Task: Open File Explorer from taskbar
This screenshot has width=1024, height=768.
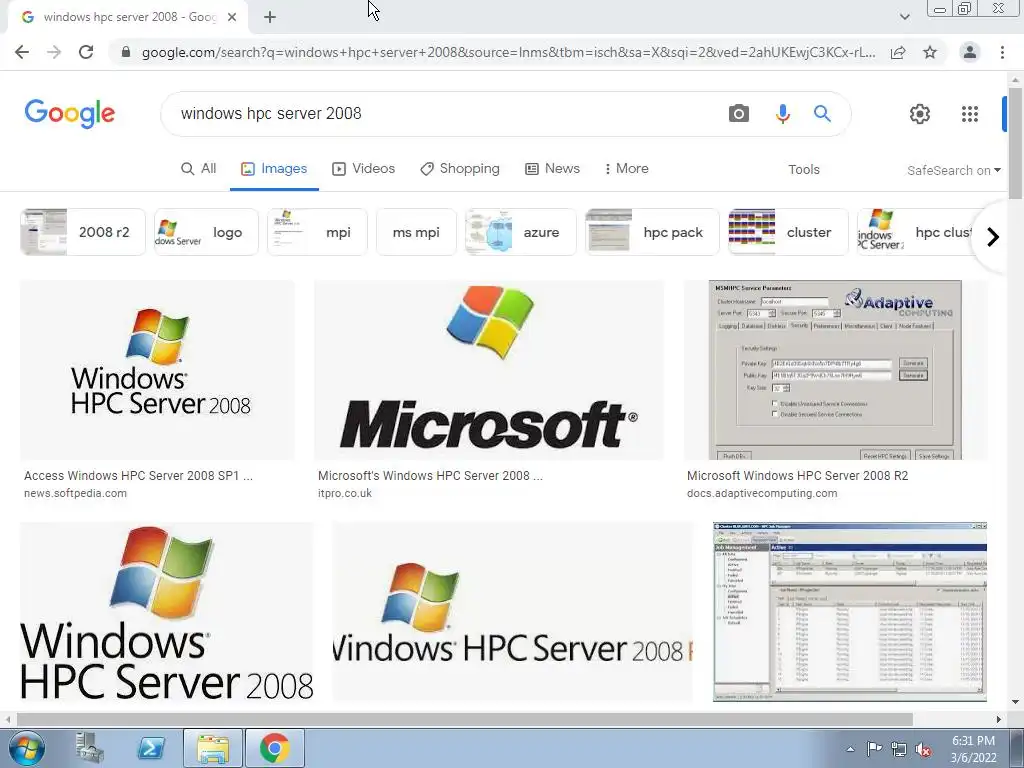Action: pyautogui.click(x=213, y=748)
